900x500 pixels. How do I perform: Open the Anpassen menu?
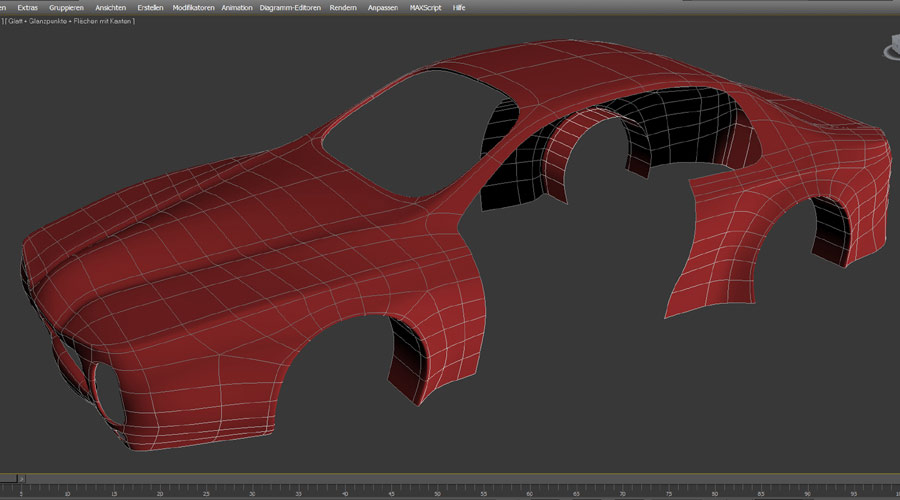382,7
